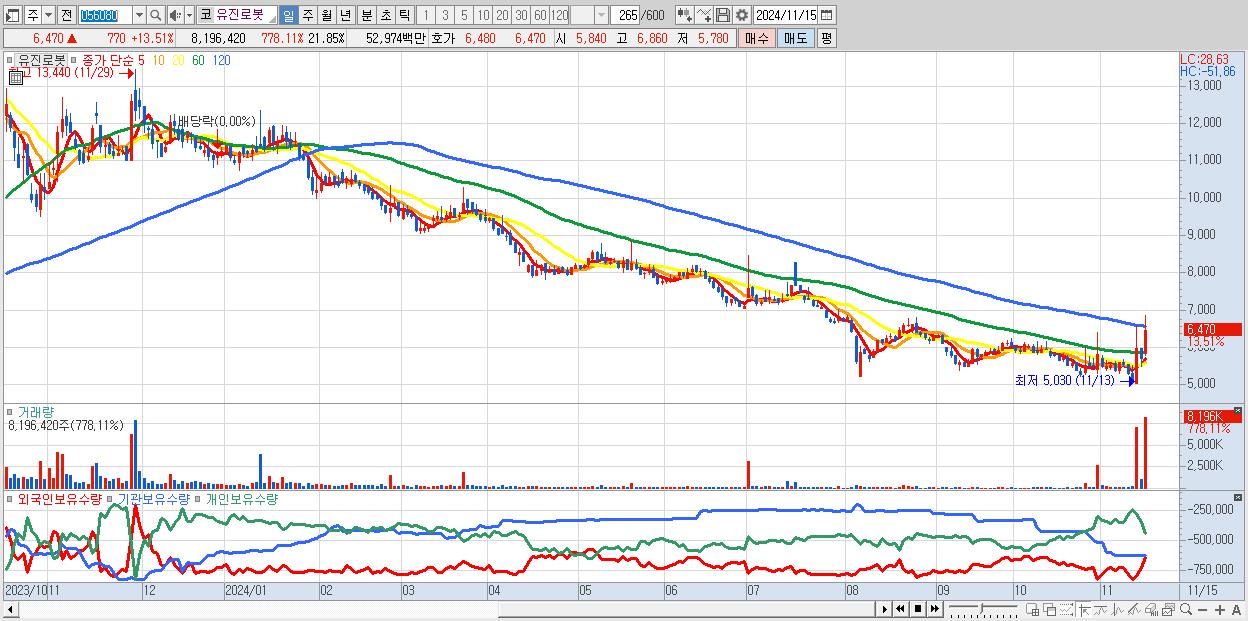Expand the price chart panel's top-left corner icon
1248x621 pixels.
coord(11,59)
